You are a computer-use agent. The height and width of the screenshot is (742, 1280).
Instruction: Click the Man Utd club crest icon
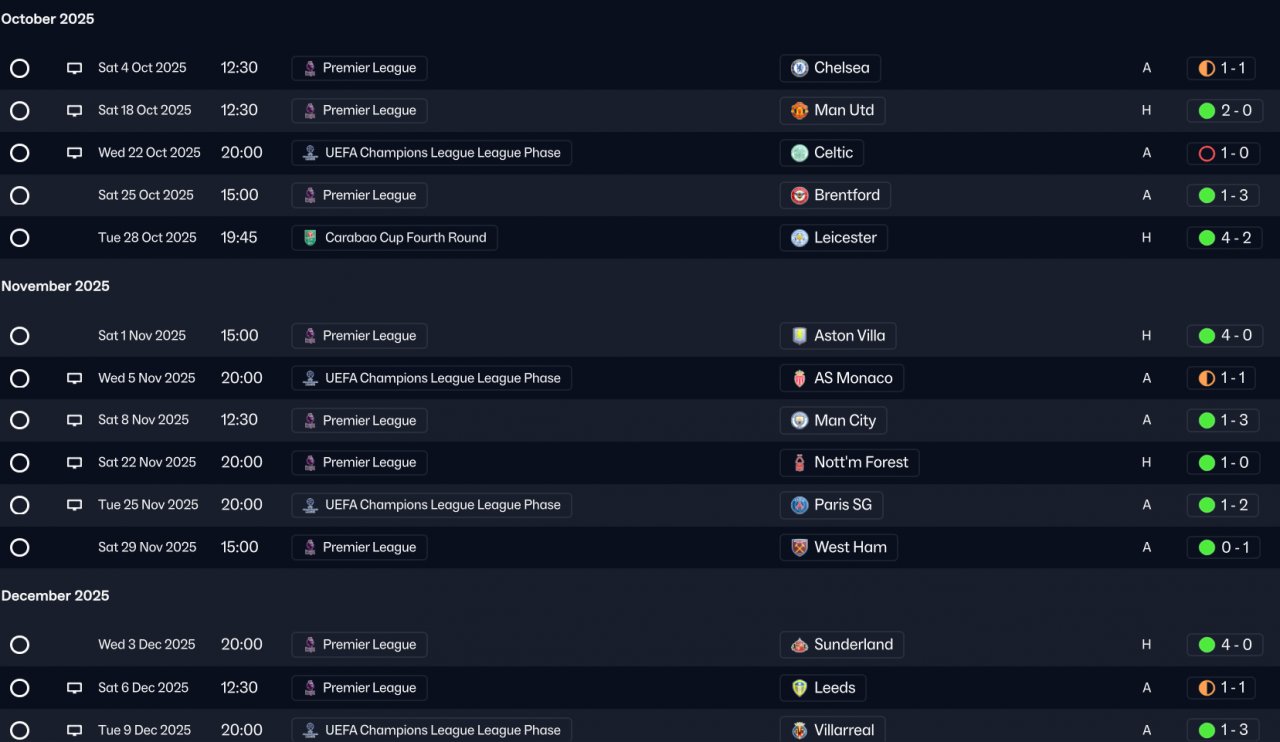pyautogui.click(x=800, y=110)
